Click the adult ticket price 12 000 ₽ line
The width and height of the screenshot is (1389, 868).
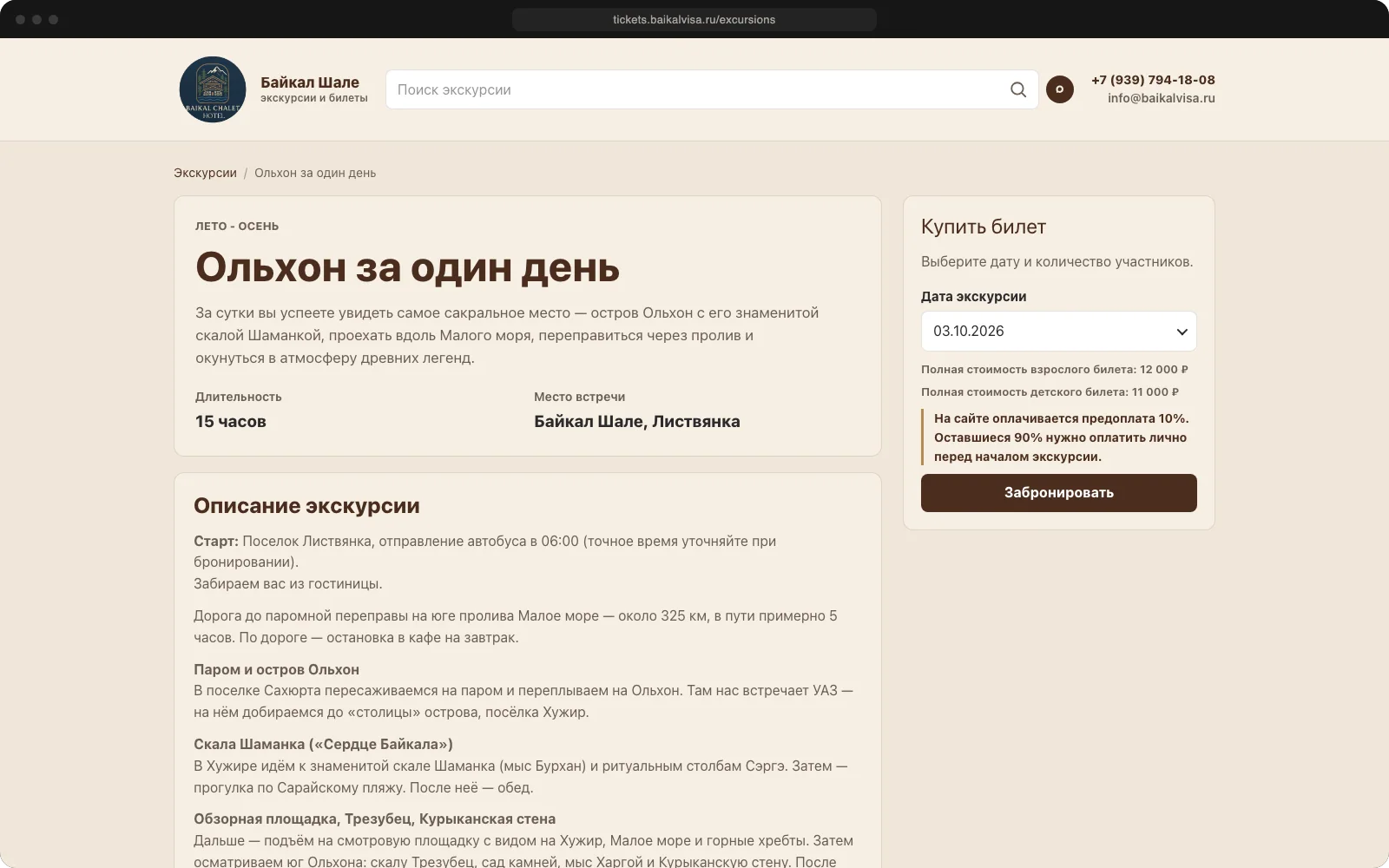point(1055,370)
